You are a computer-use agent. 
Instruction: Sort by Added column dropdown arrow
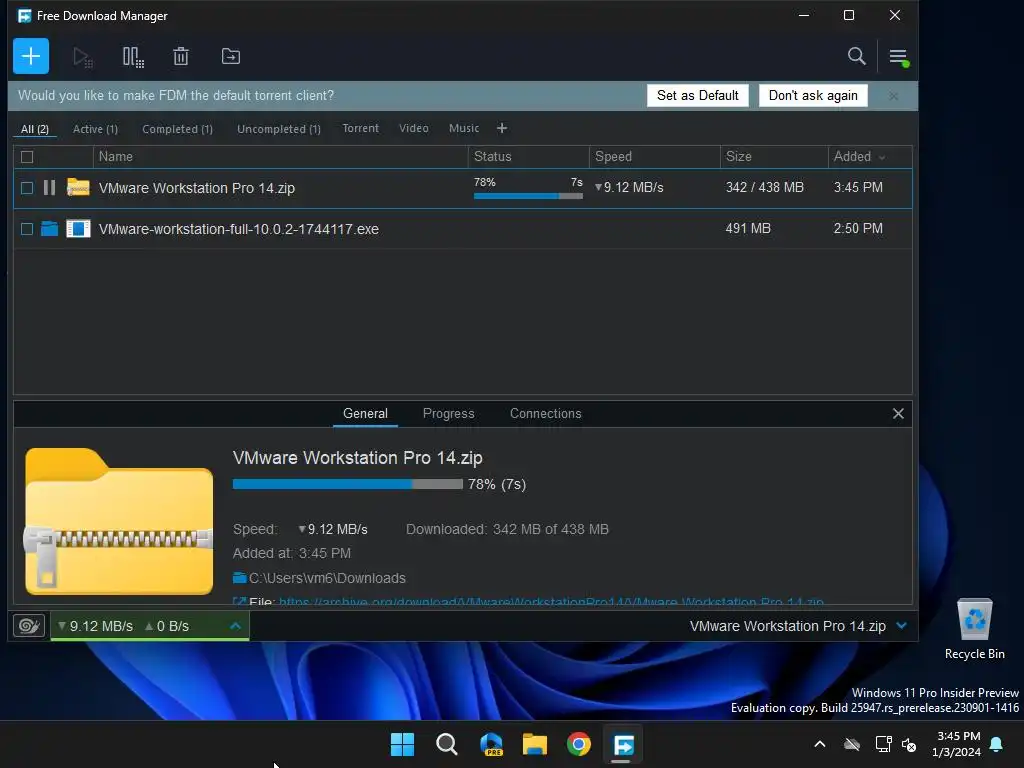click(882, 157)
